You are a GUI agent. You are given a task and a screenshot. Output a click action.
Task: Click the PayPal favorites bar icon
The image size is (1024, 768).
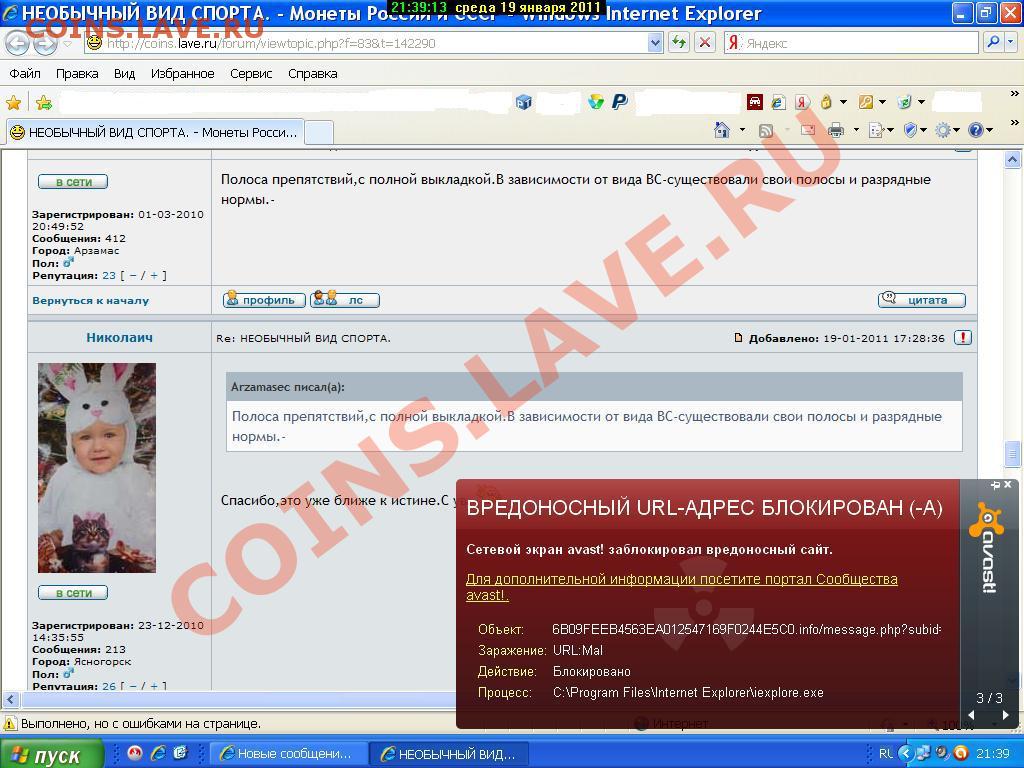tap(619, 102)
